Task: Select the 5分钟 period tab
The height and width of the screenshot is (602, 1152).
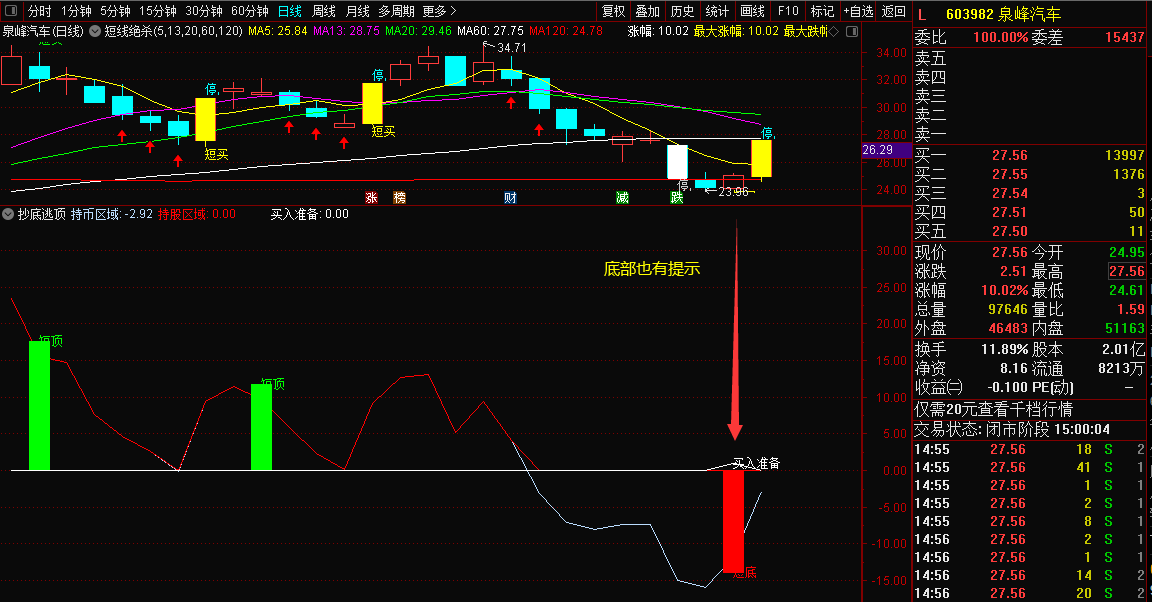Action: (115, 11)
